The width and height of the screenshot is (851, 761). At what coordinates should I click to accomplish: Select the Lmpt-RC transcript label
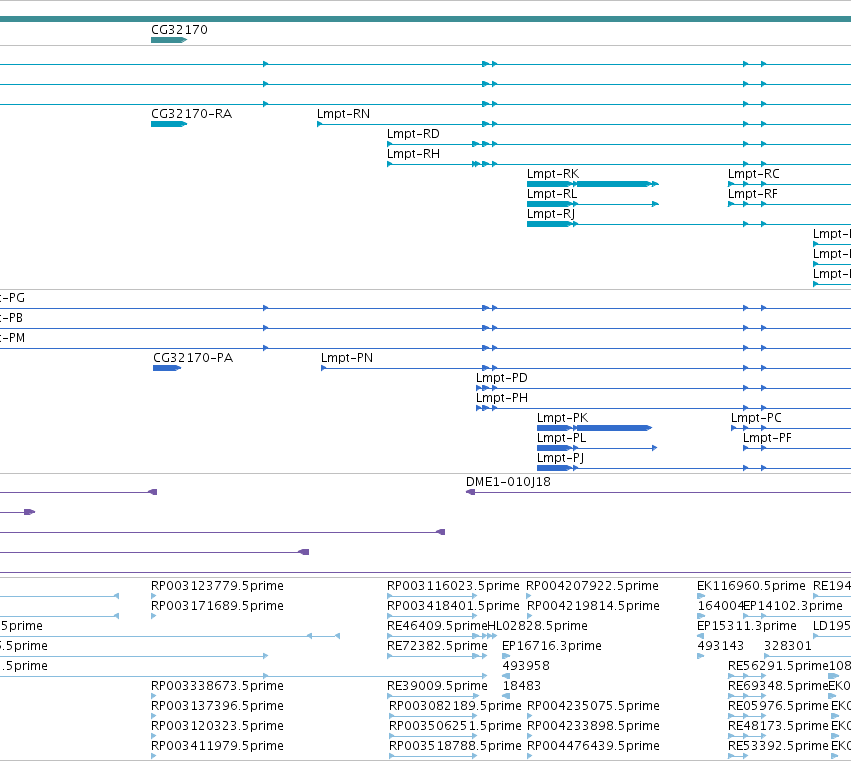point(754,174)
